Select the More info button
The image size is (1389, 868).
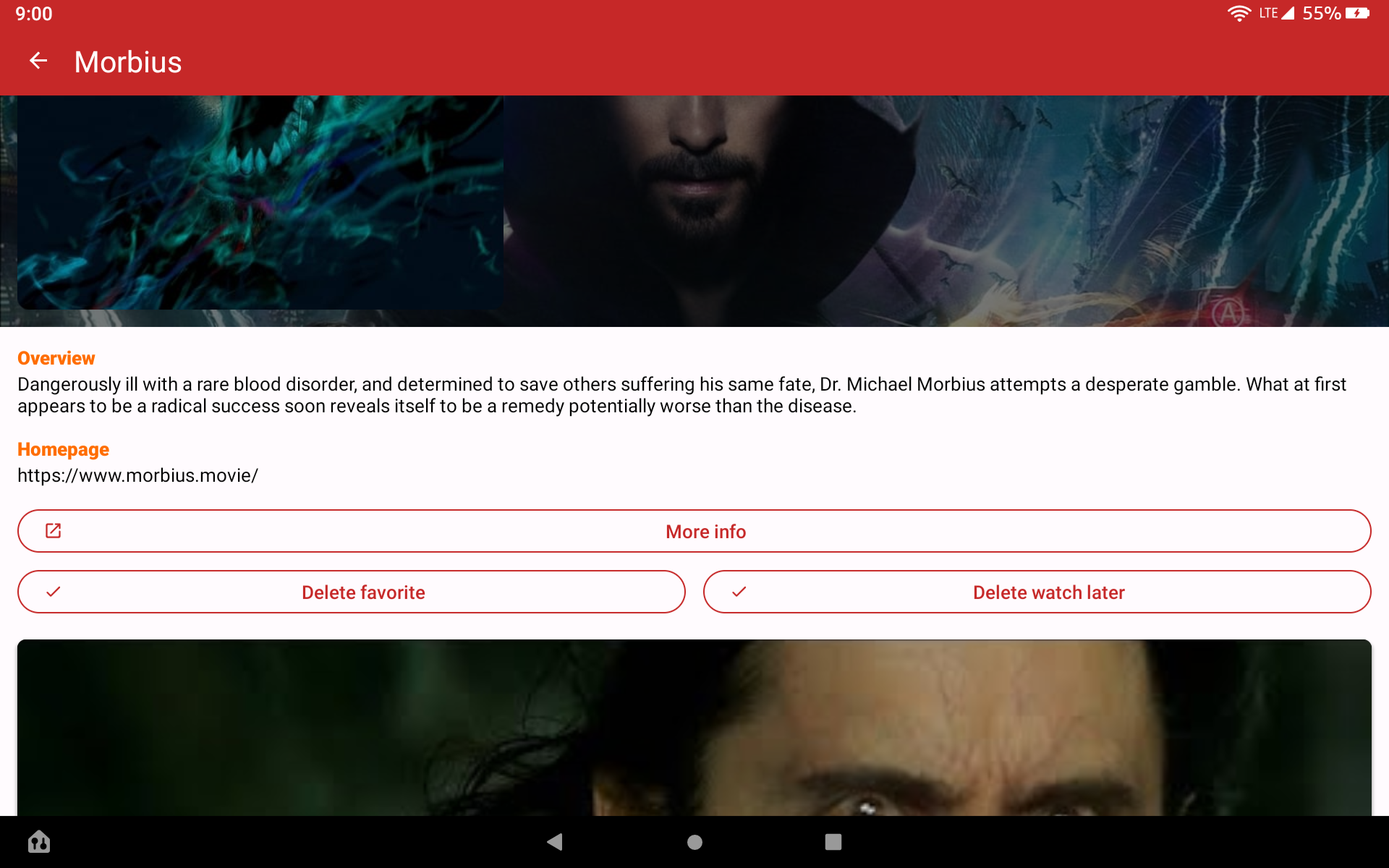705,530
